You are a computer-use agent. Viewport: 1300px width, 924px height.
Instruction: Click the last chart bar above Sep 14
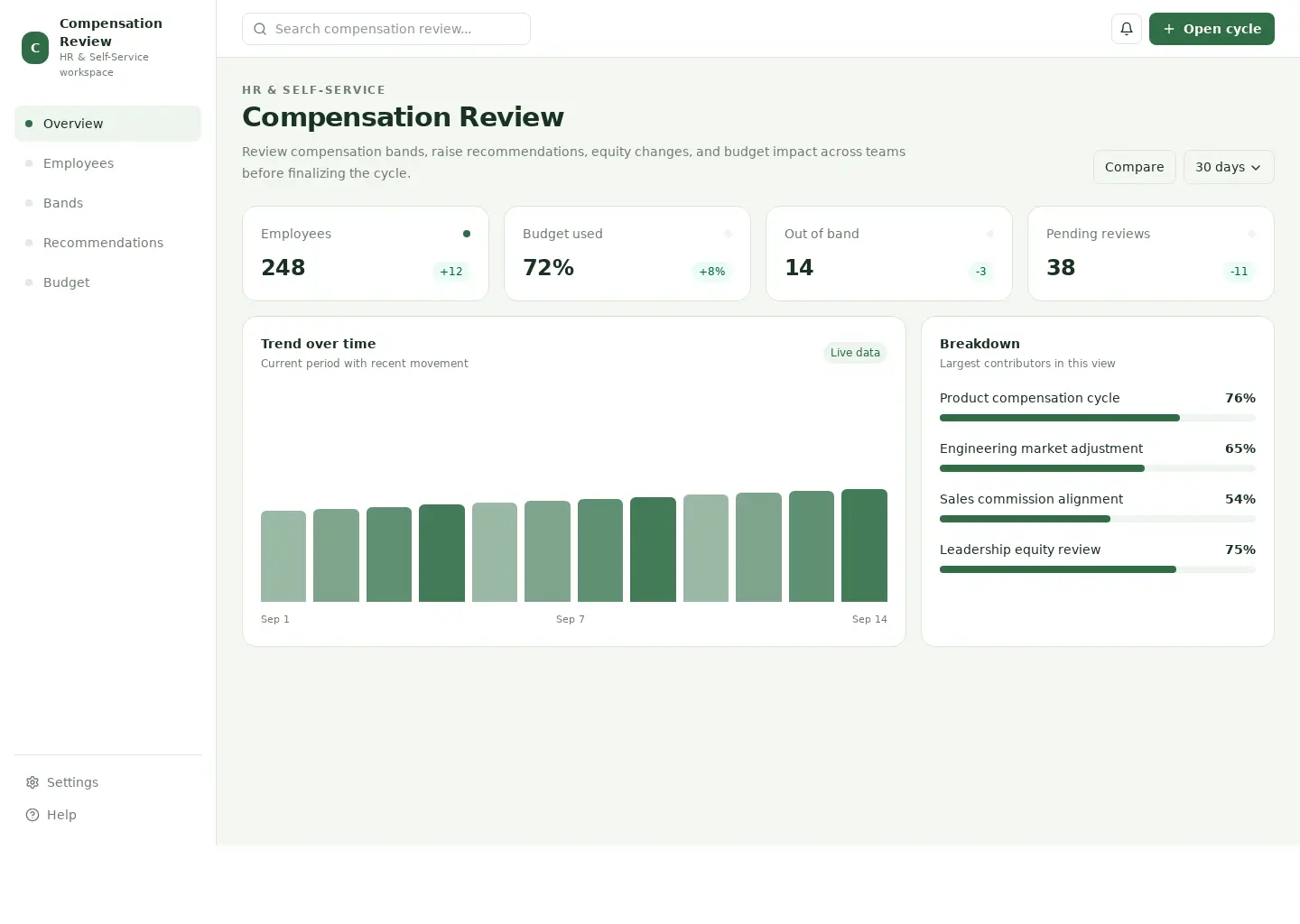point(864,545)
